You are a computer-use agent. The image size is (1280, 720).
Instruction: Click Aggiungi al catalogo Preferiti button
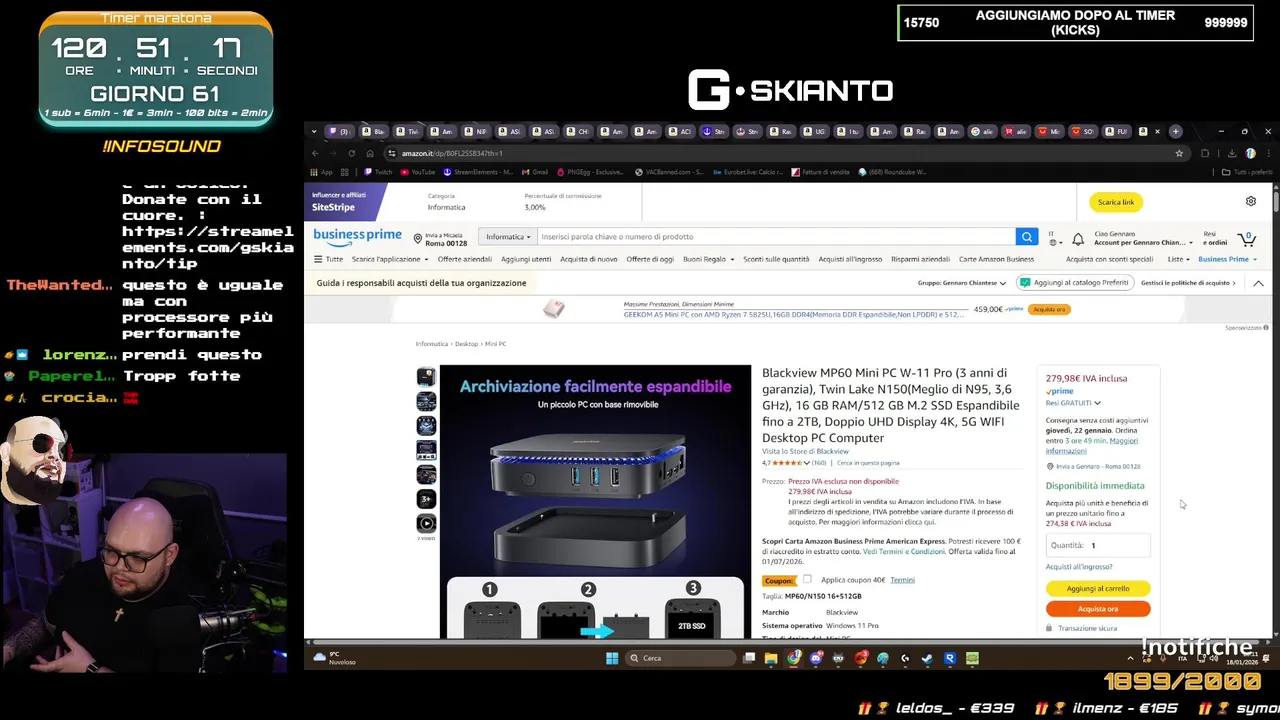point(1075,283)
